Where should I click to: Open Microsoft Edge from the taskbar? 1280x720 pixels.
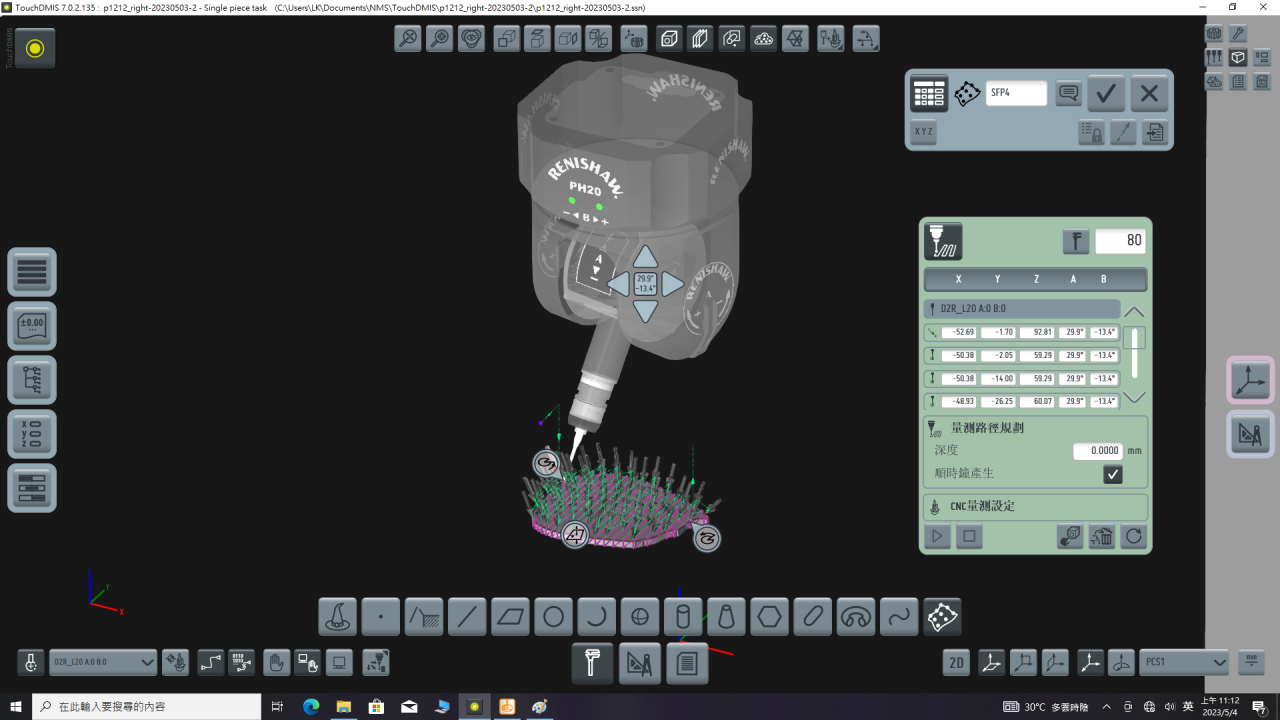pyautogui.click(x=310, y=706)
